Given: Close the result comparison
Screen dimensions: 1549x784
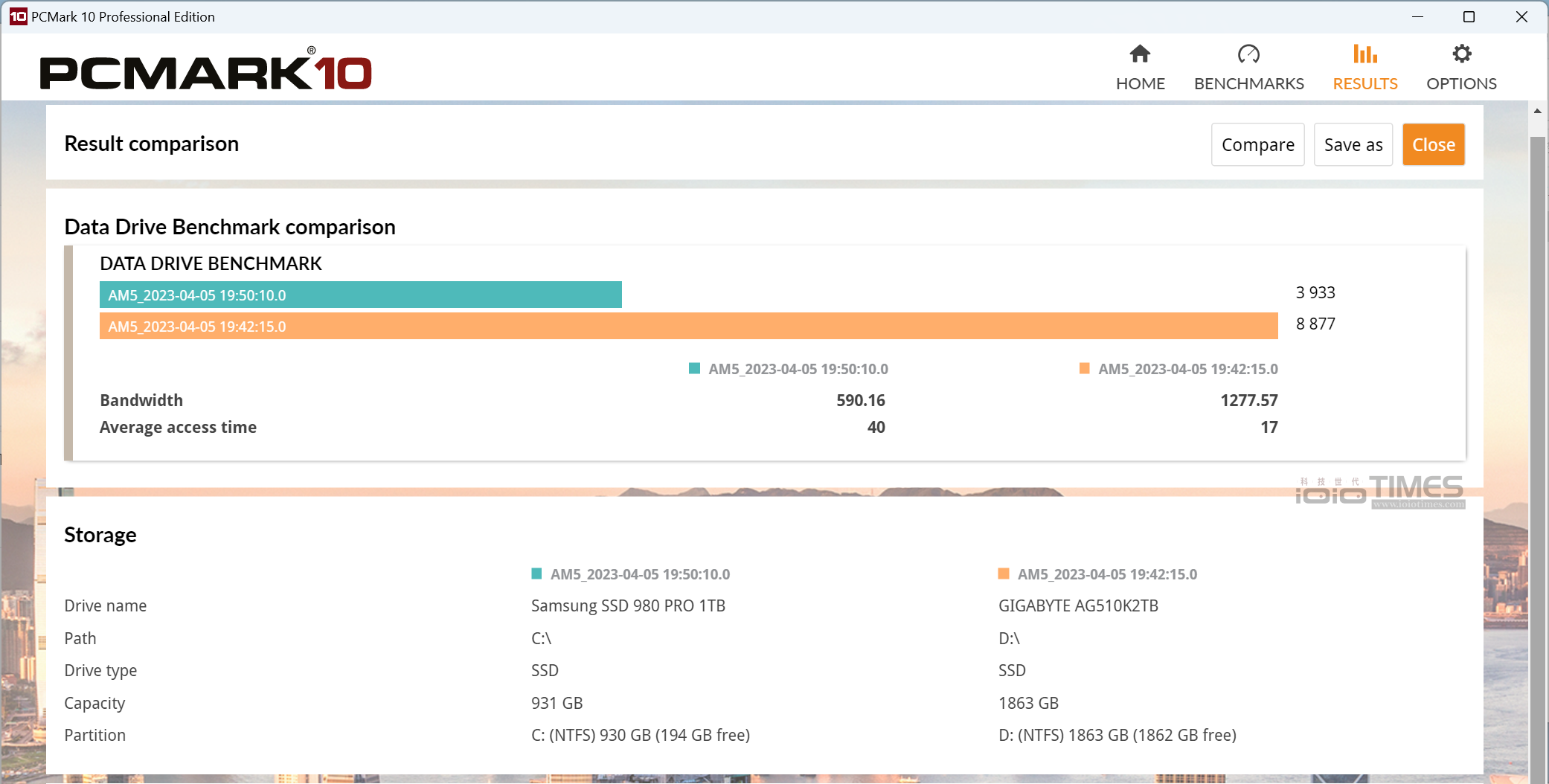Looking at the screenshot, I should 1433,144.
